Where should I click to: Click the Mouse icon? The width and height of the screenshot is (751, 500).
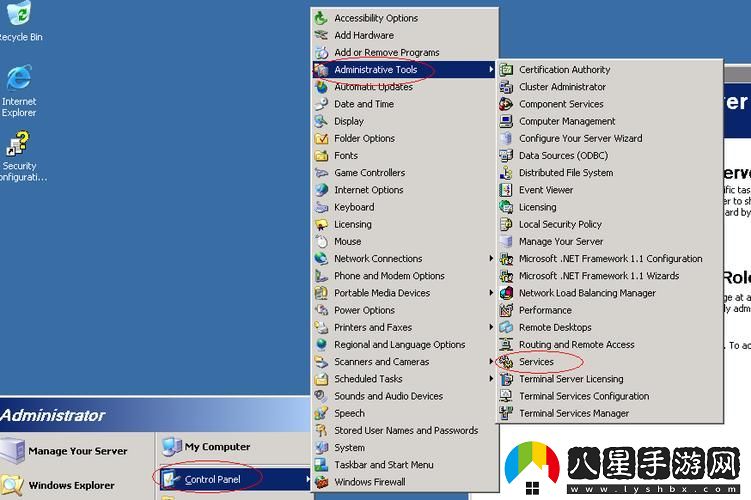coord(321,242)
